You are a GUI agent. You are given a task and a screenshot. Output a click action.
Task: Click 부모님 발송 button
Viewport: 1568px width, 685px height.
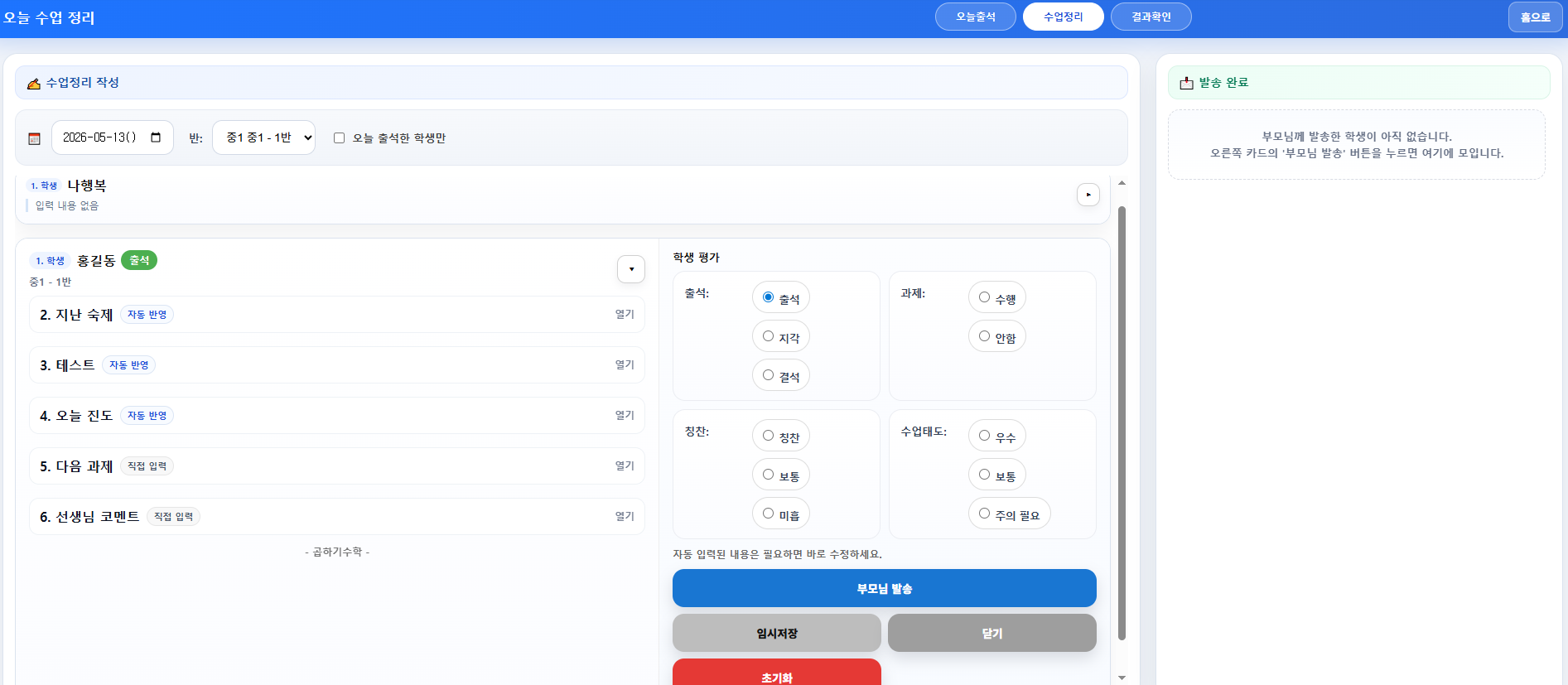885,588
